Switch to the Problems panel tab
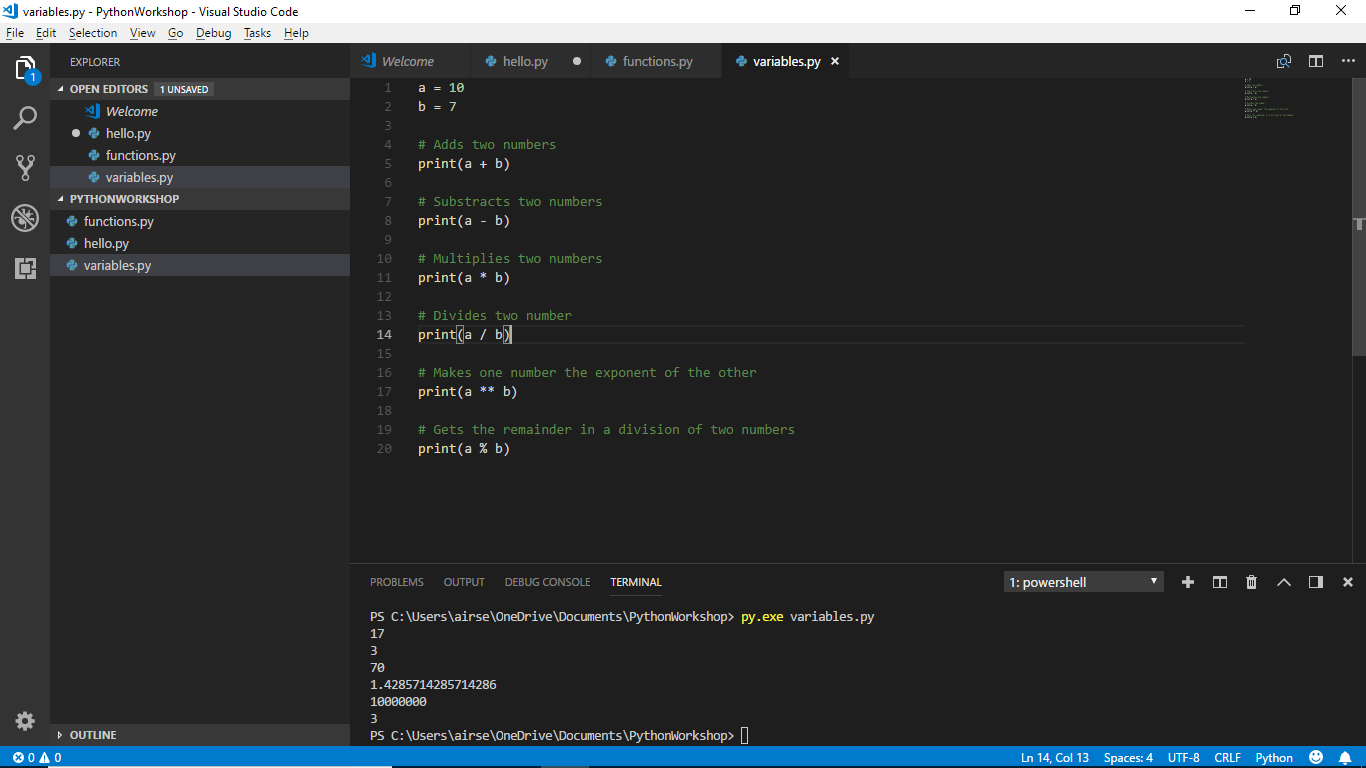The image size is (1366, 768). tap(397, 582)
